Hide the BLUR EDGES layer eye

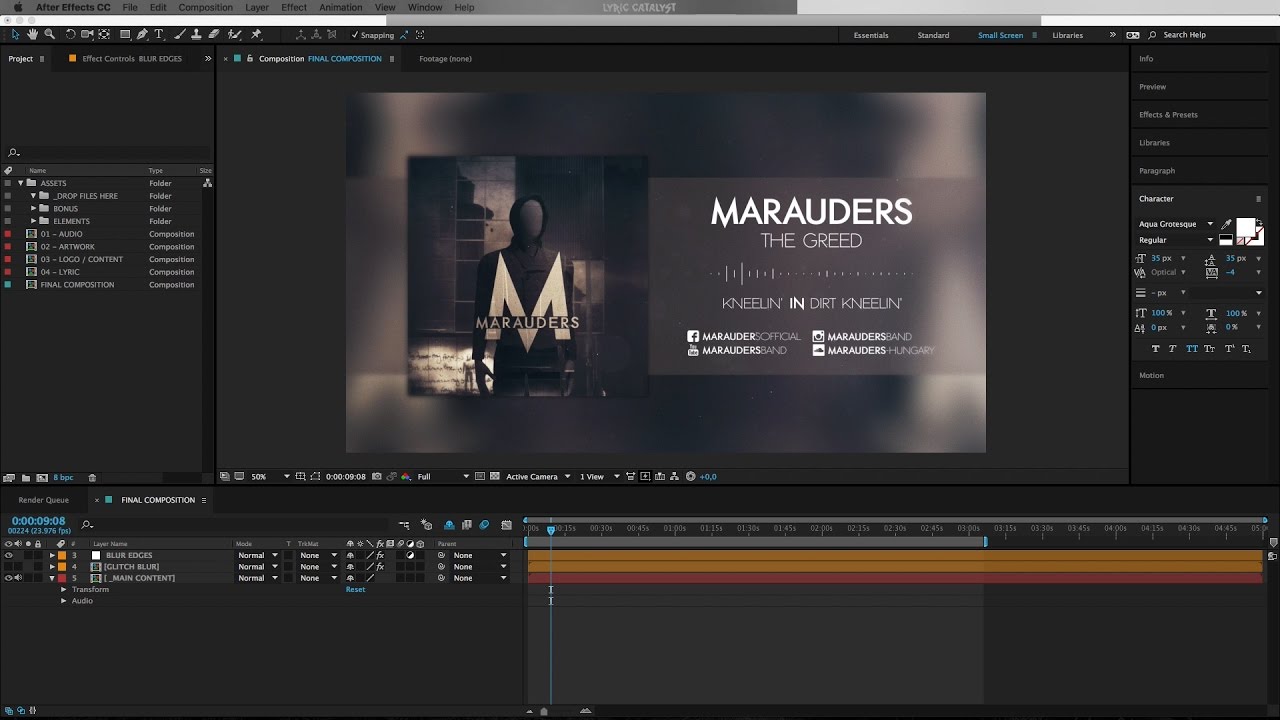(8, 555)
